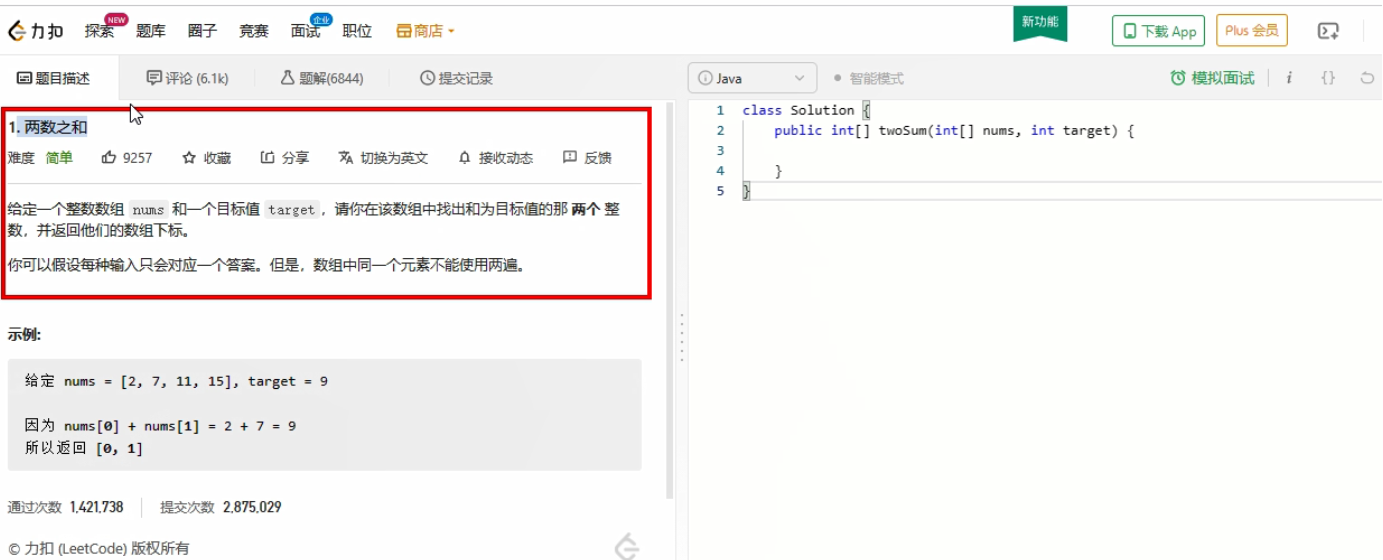The width and height of the screenshot is (1383, 560).
Task: Go to 圈子 community page
Action: coord(202,31)
